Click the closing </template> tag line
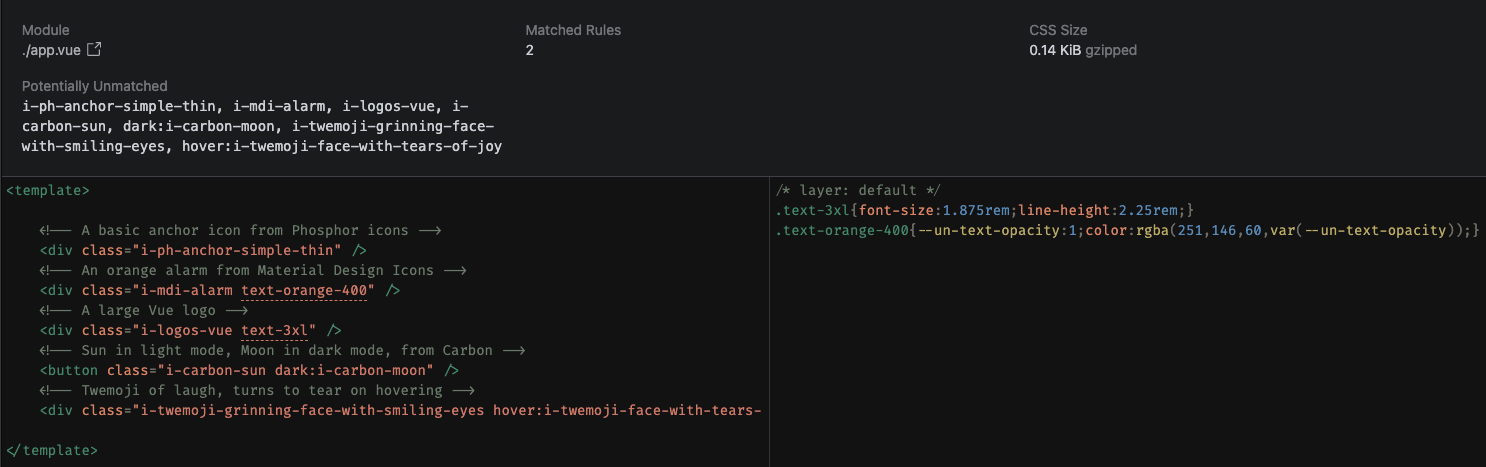 [x=52, y=450]
